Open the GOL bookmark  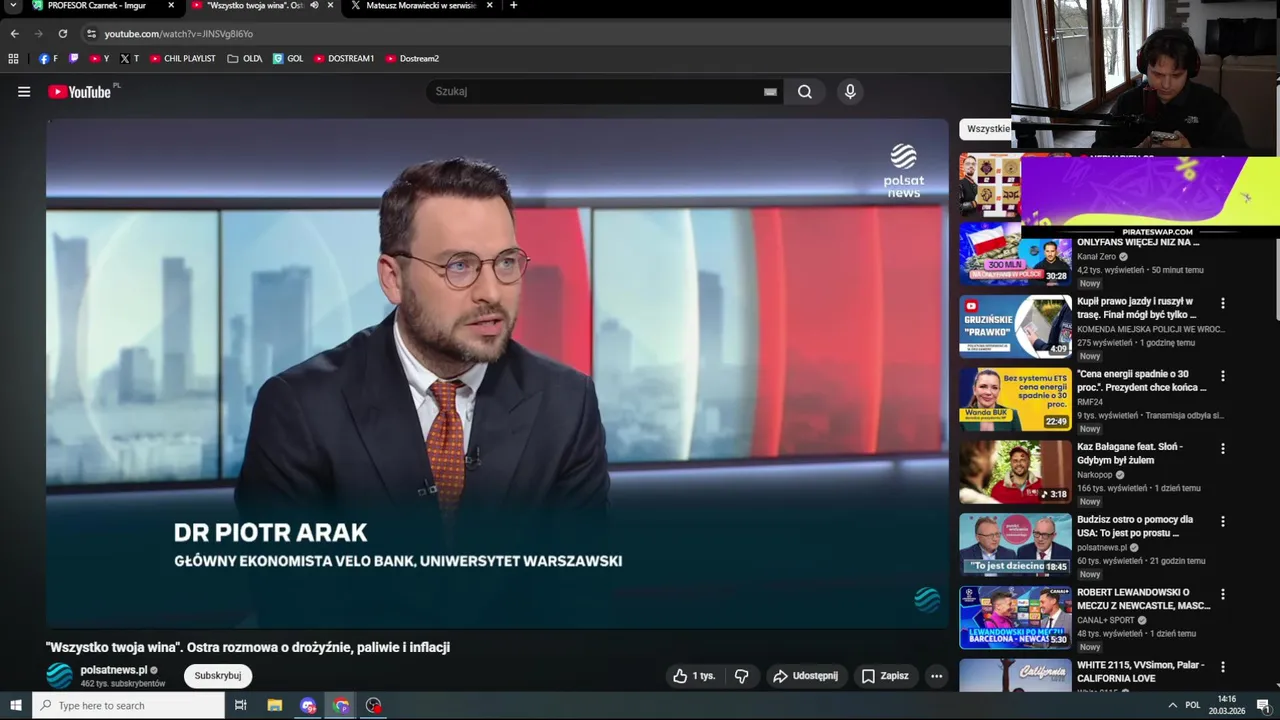(288, 59)
